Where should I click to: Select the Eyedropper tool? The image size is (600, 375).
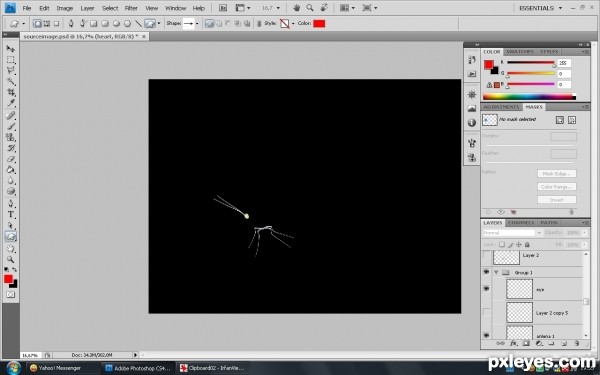(11, 103)
